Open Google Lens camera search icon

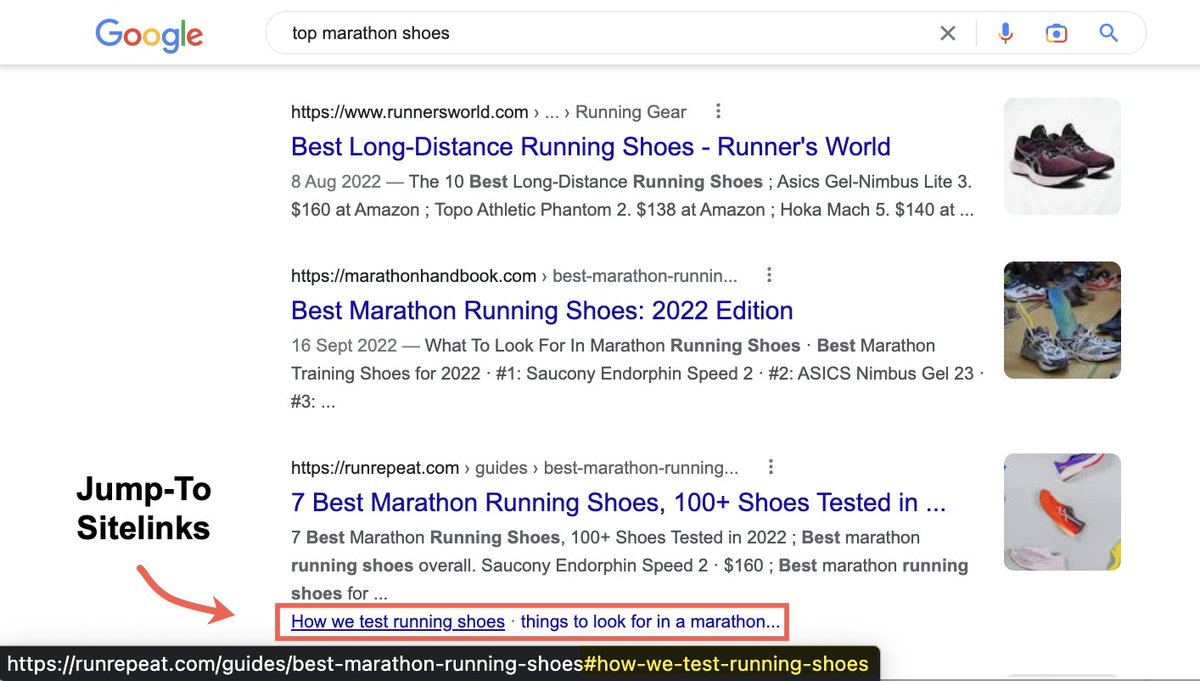(1056, 33)
